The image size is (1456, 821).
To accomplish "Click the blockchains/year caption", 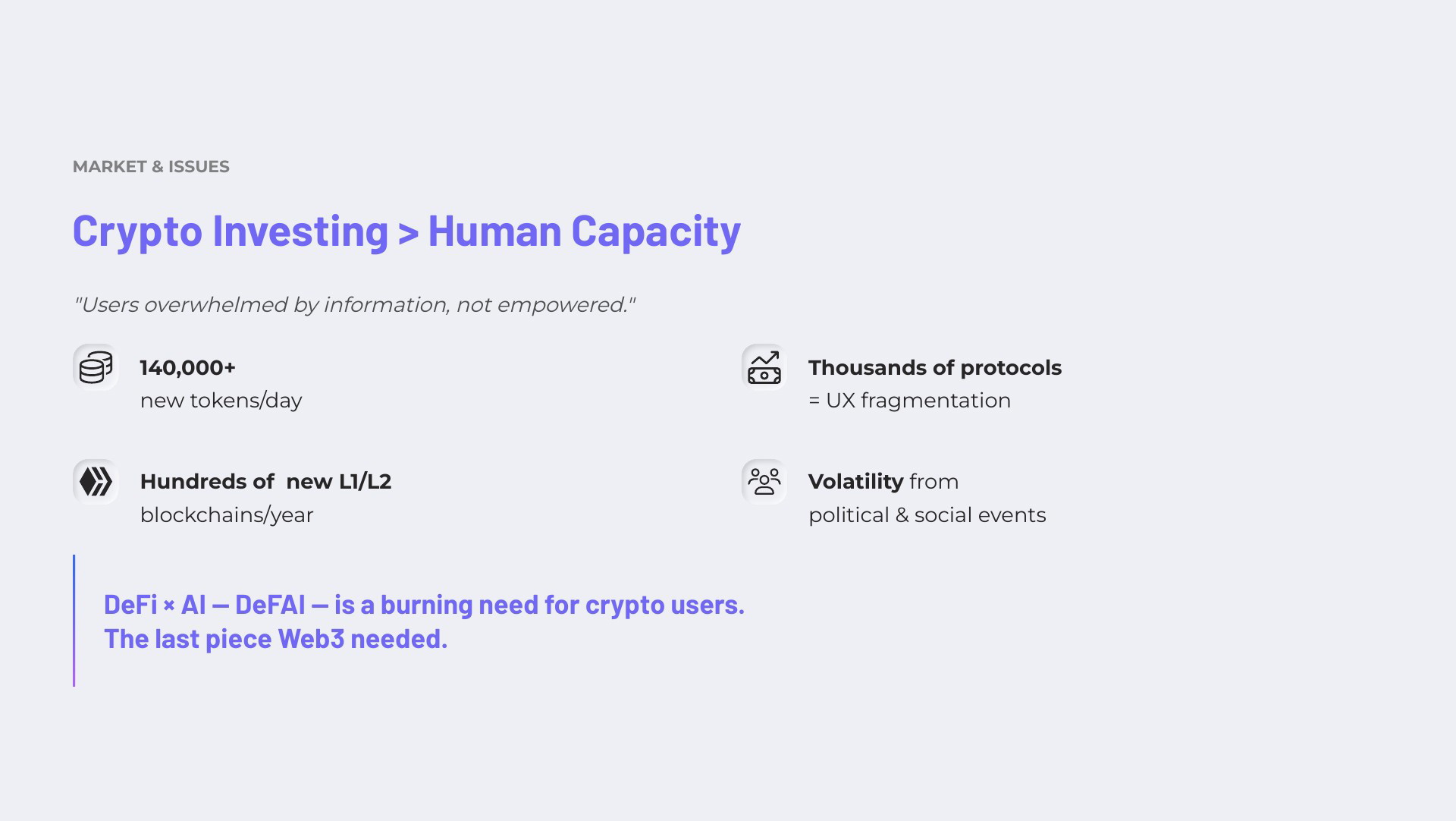I will coord(227,515).
